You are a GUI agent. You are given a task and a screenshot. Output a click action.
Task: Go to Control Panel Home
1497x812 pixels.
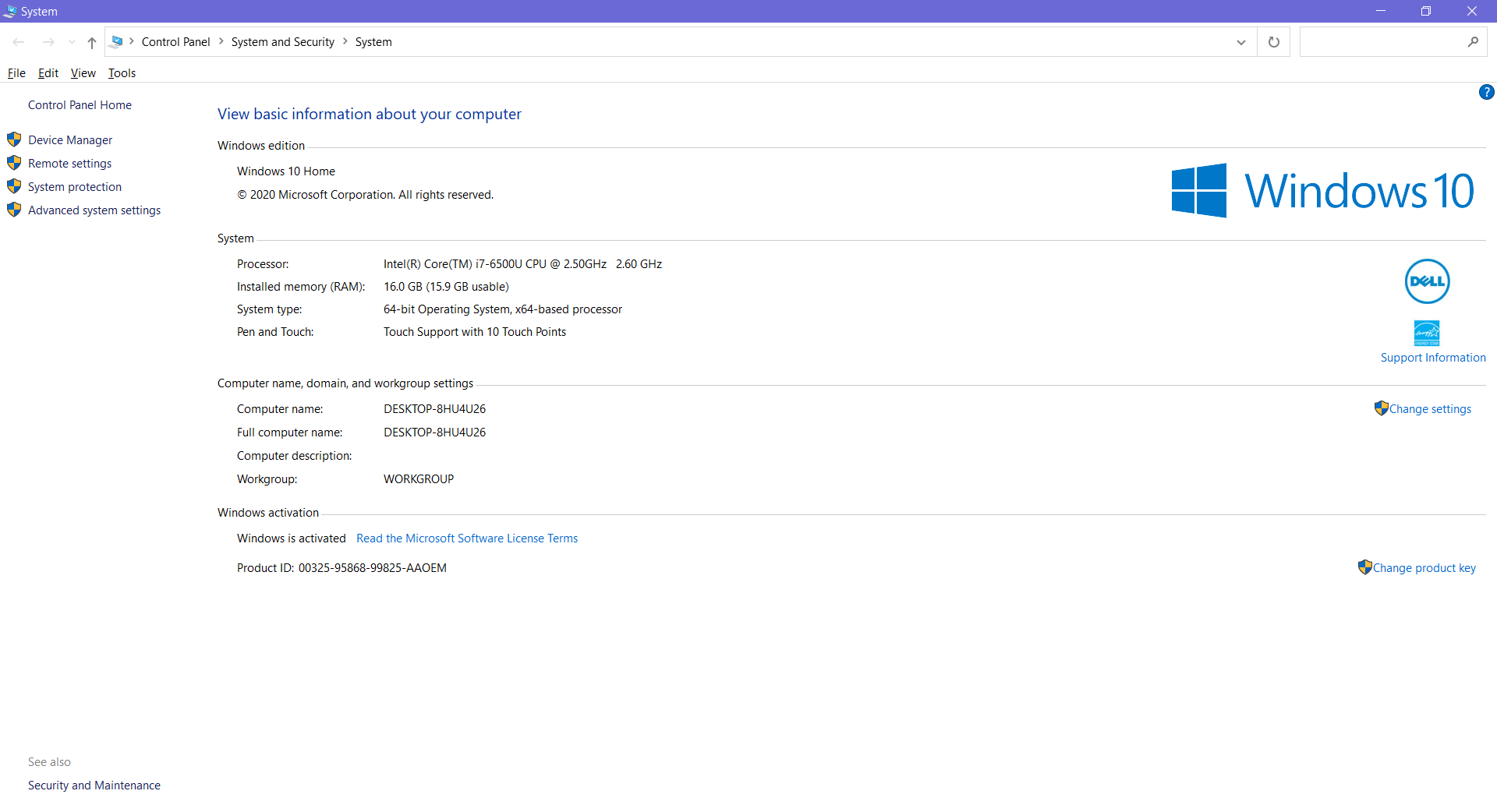80,105
